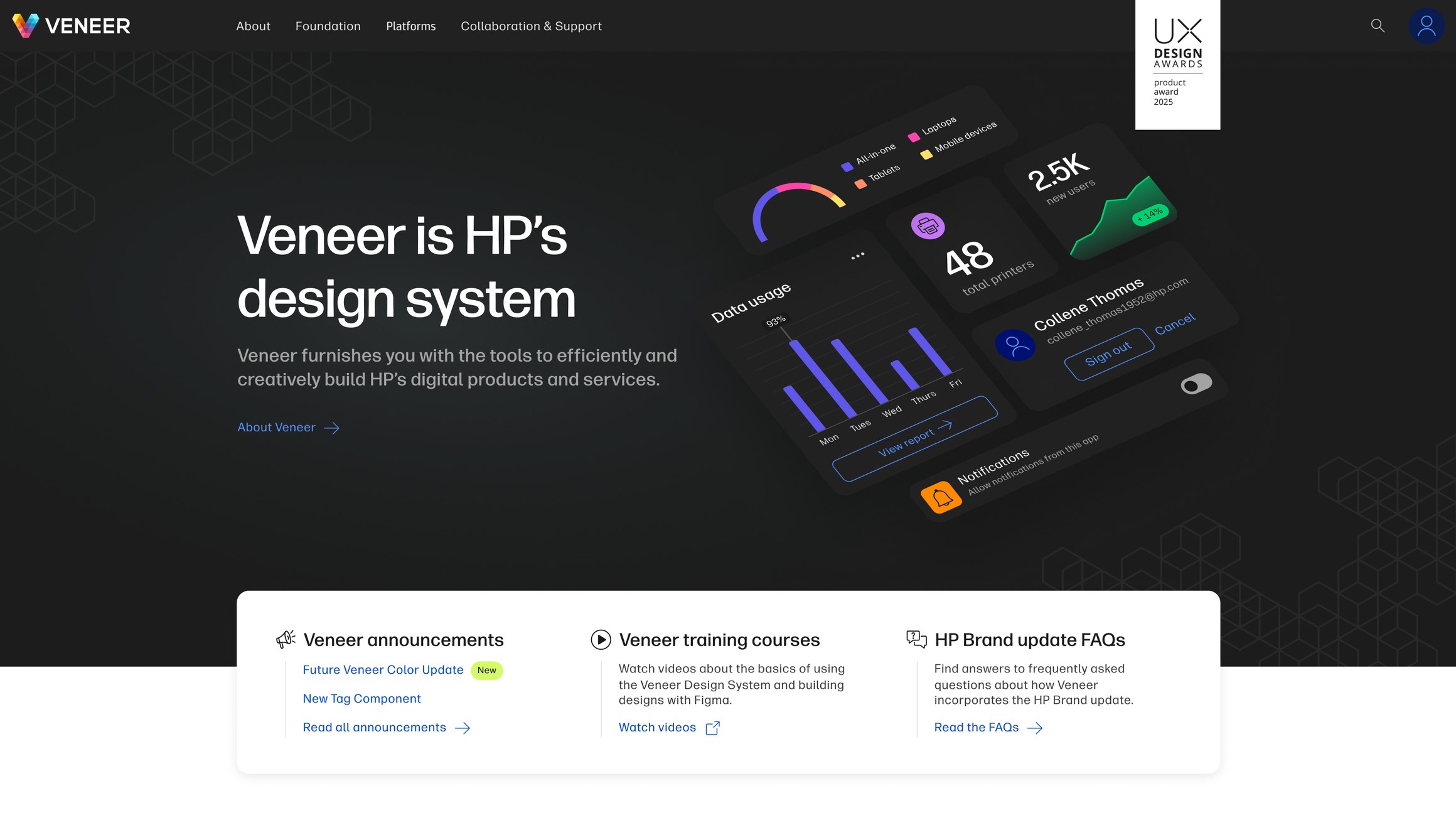Image resolution: width=1456 pixels, height=820 pixels.
Task: Click the 93% tooltip on data chart
Action: pyautogui.click(x=776, y=321)
